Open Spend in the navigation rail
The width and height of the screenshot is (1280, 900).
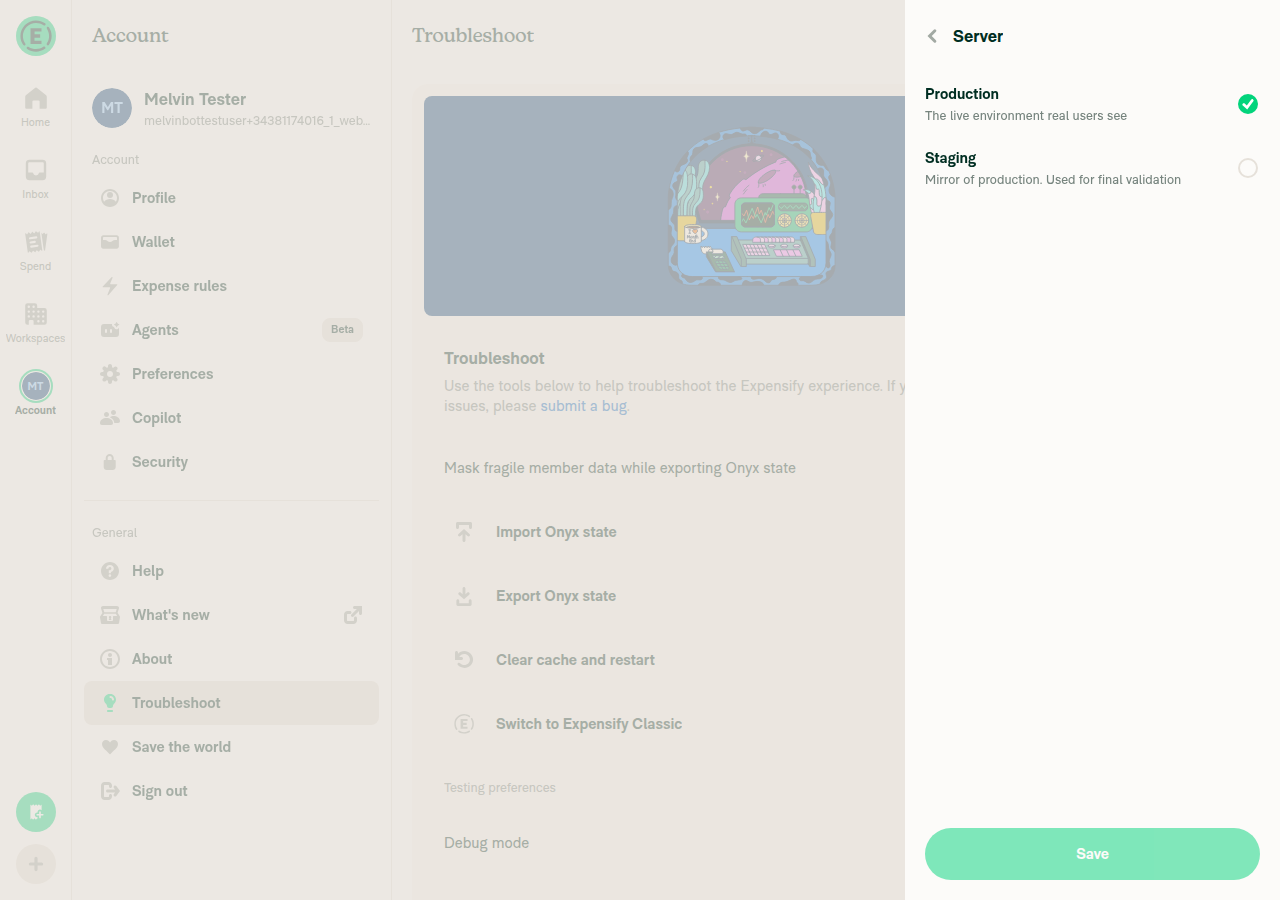click(36, 251)
